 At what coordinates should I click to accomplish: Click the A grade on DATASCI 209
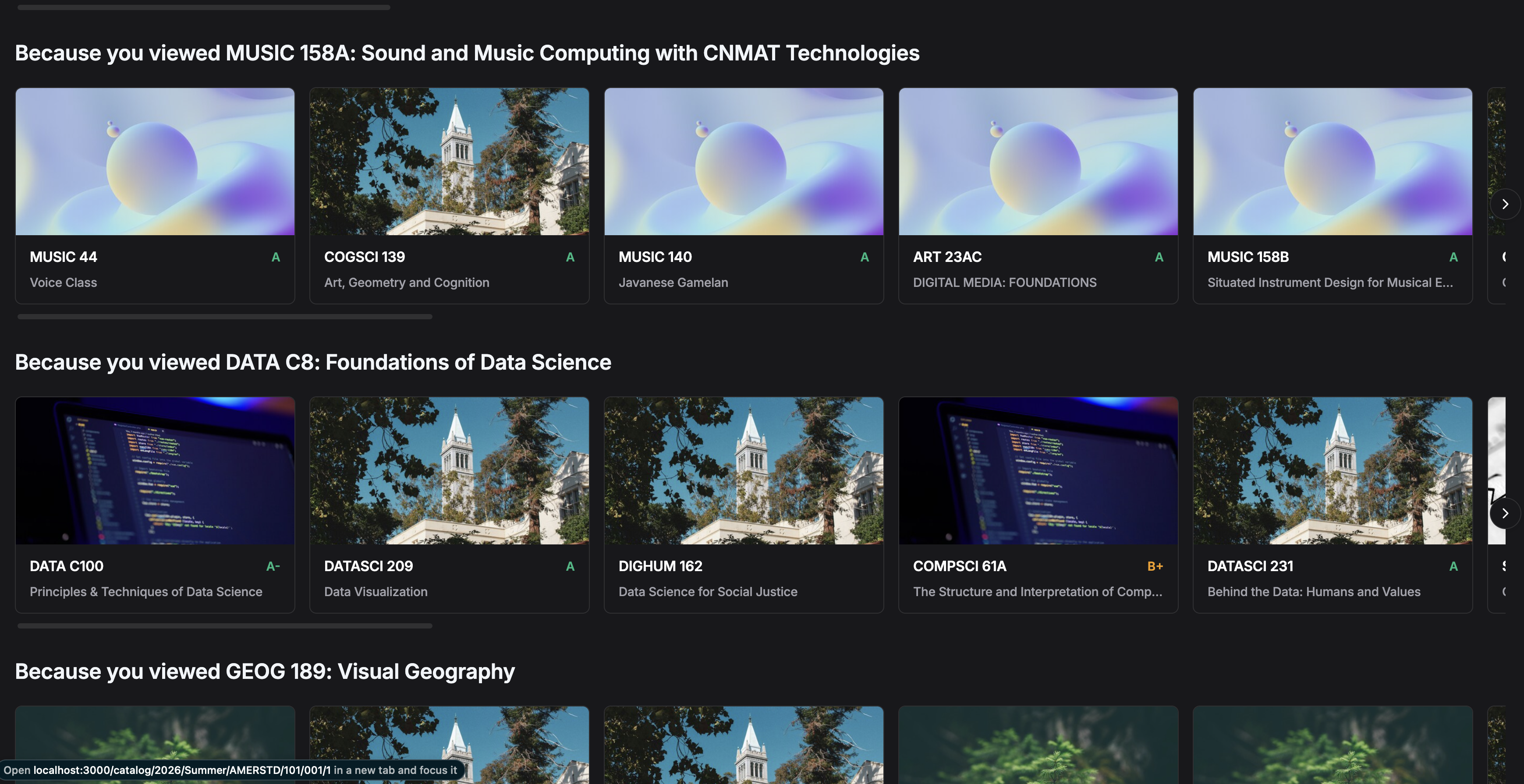click(571, 566)
